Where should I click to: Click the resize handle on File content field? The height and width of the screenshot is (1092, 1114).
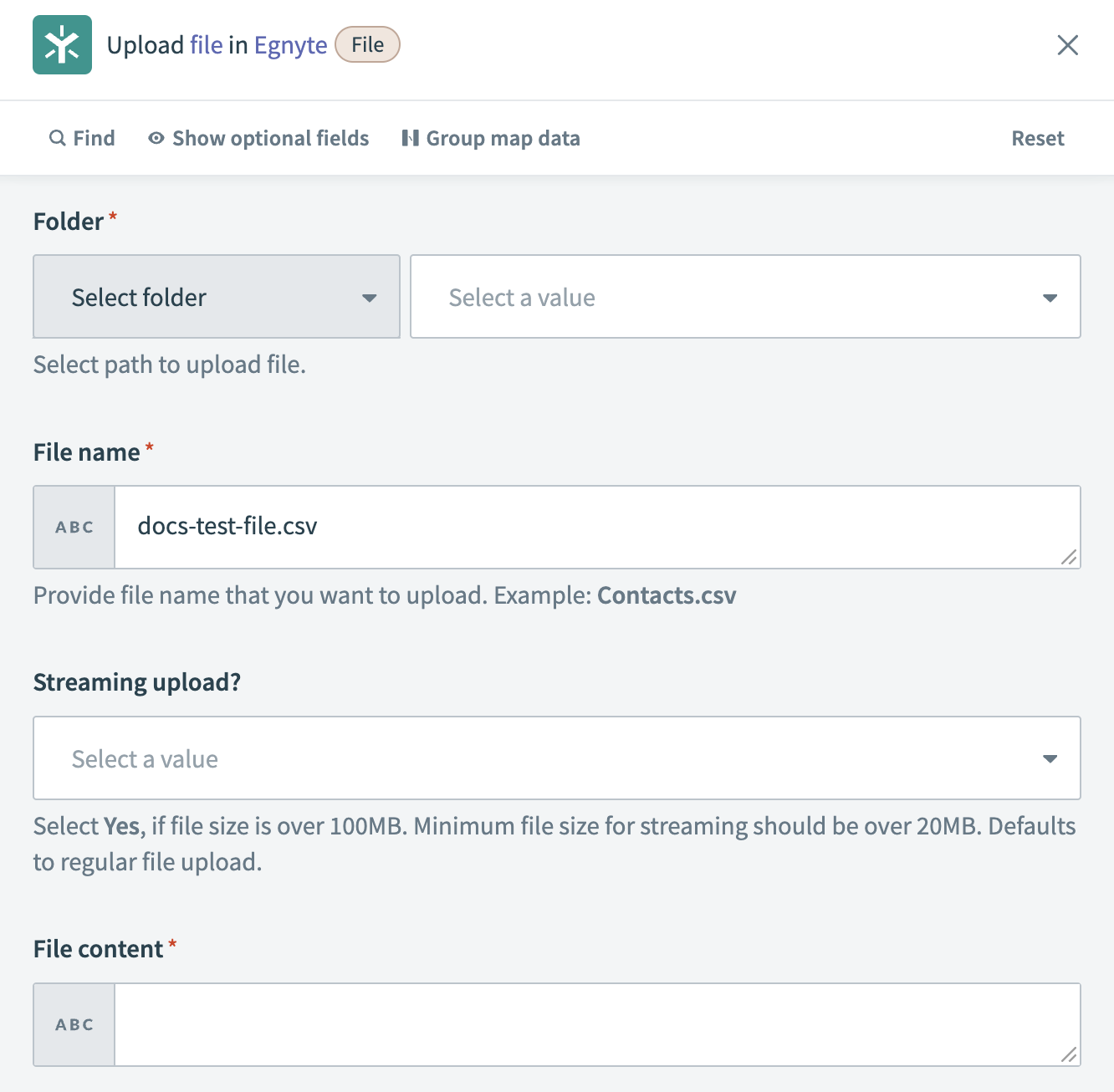point(1069,1055)
